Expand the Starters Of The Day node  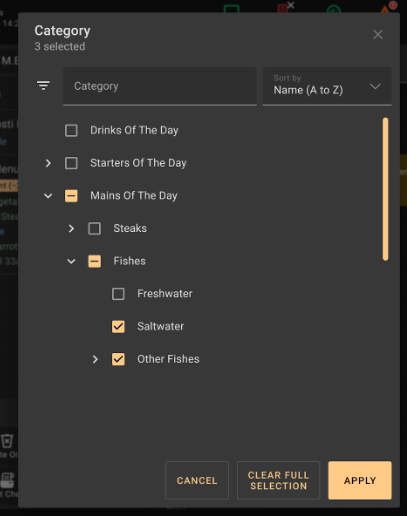[x=48, y=163]
